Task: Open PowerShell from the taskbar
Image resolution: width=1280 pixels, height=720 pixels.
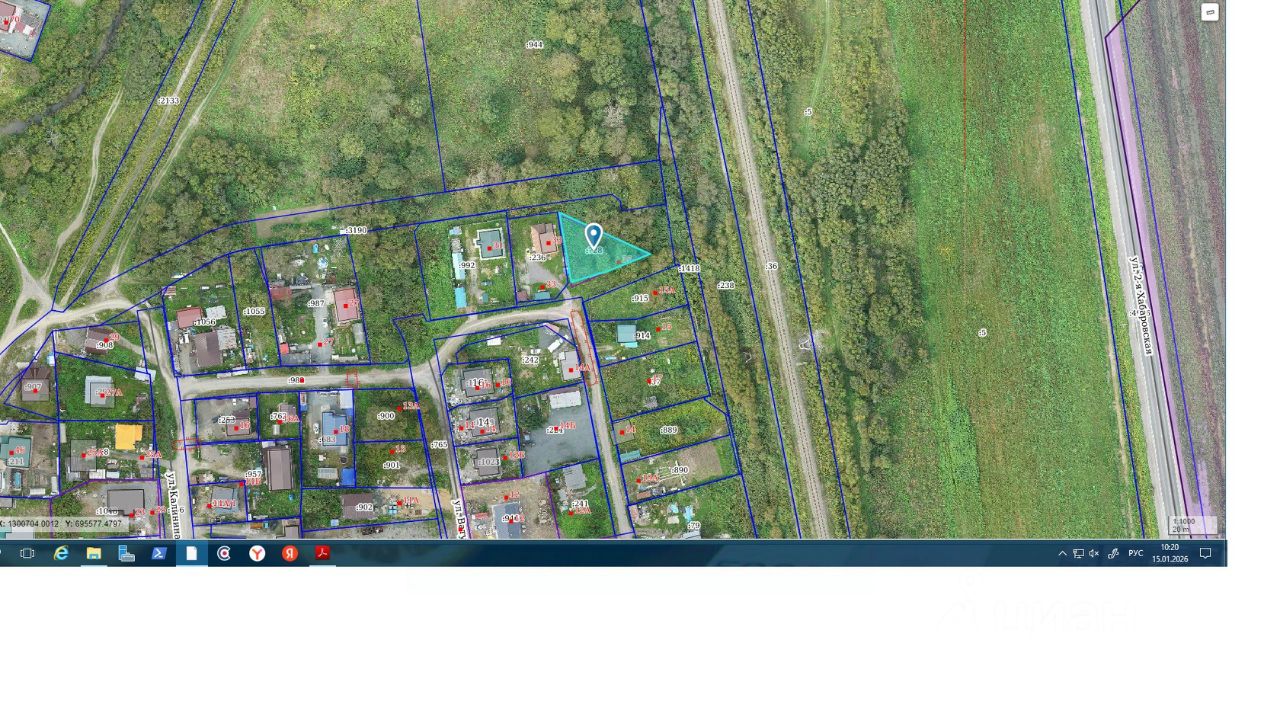Action: 158,553
